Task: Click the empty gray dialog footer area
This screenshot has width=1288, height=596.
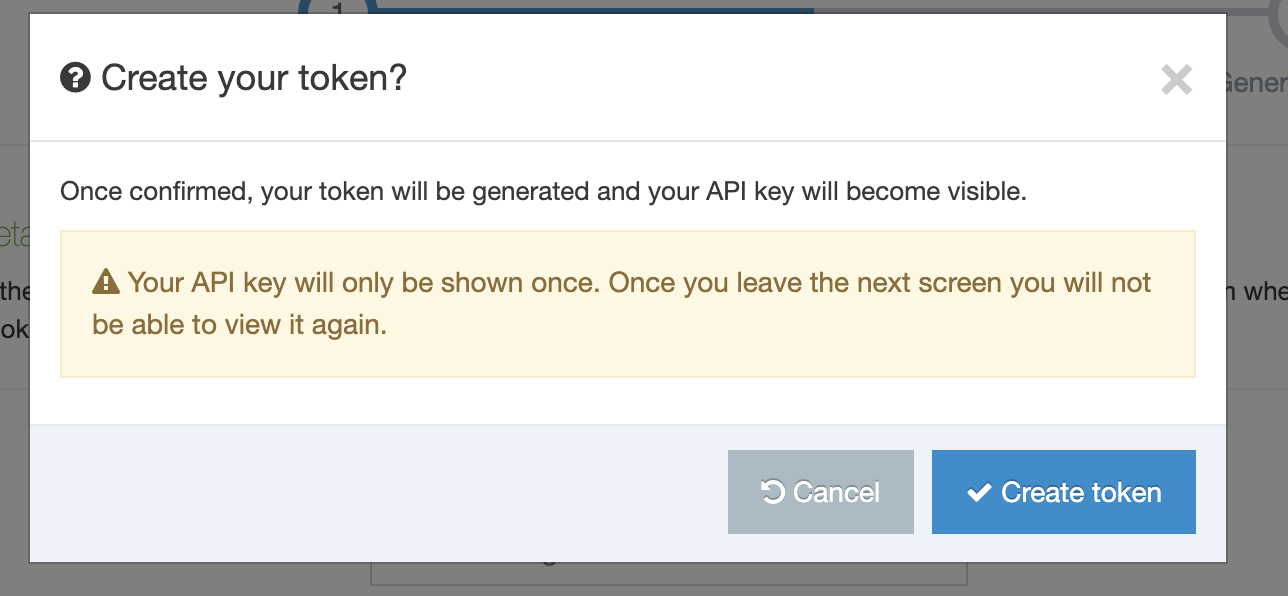Action: click(x=380, y=492)
